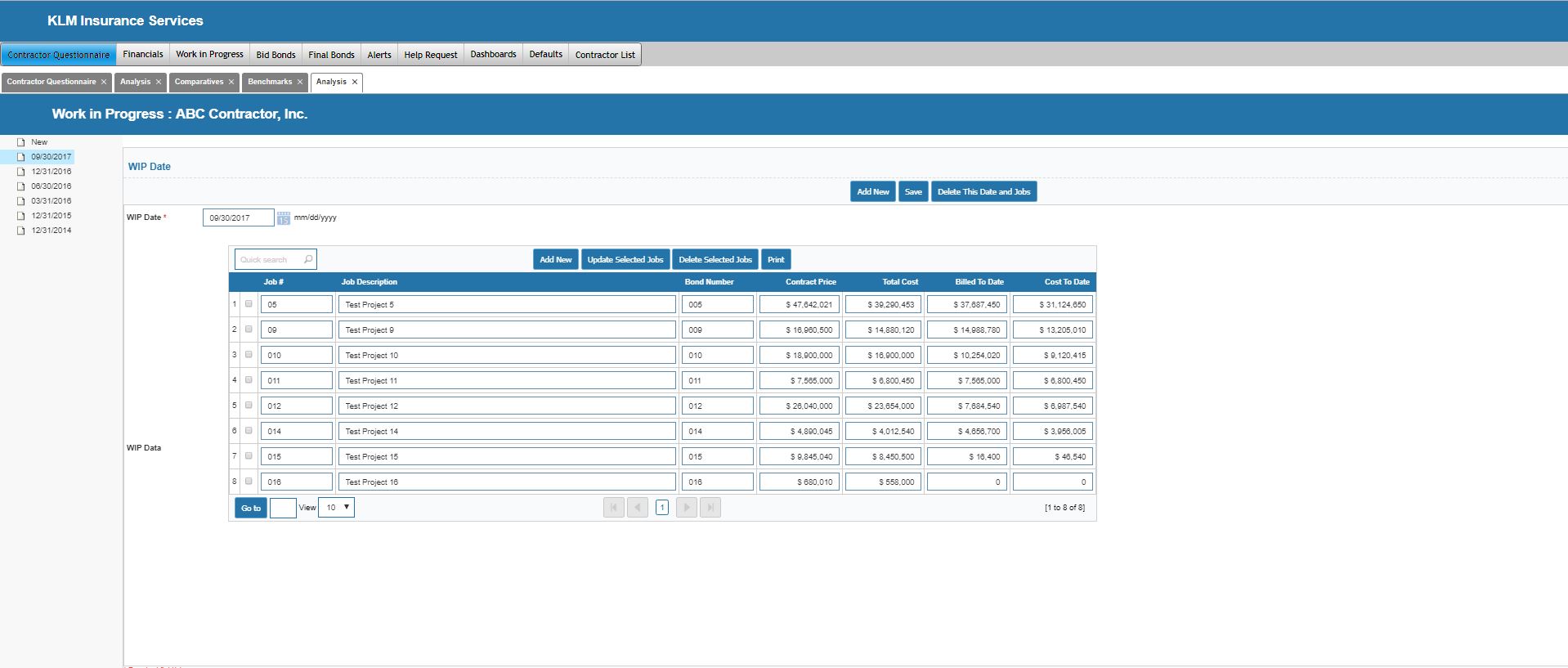Open the WIP Date calendar picker icon
1568x668 pixels.
click(x=283, y=218)
